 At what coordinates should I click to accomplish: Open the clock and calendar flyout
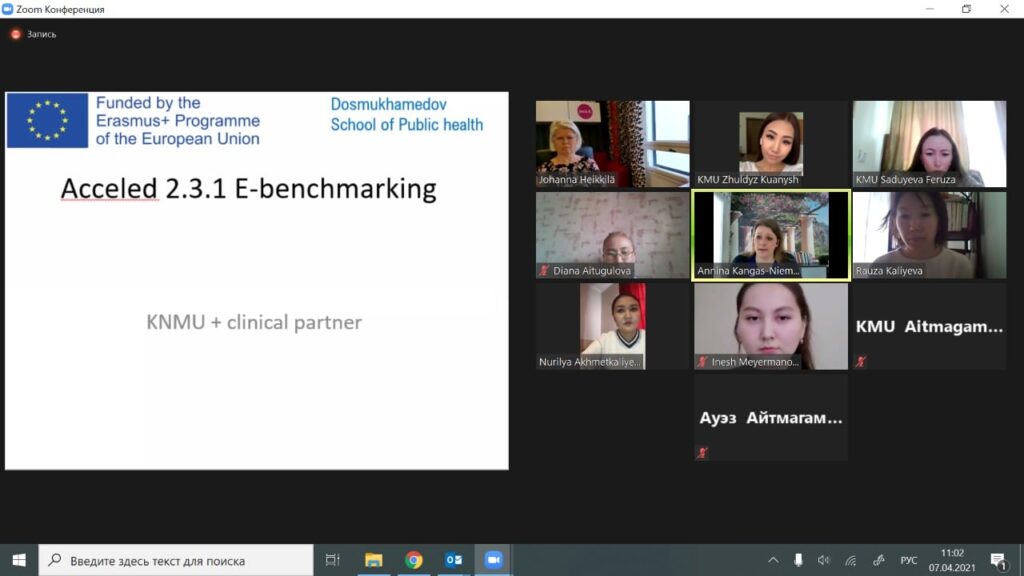click(953, 560)
